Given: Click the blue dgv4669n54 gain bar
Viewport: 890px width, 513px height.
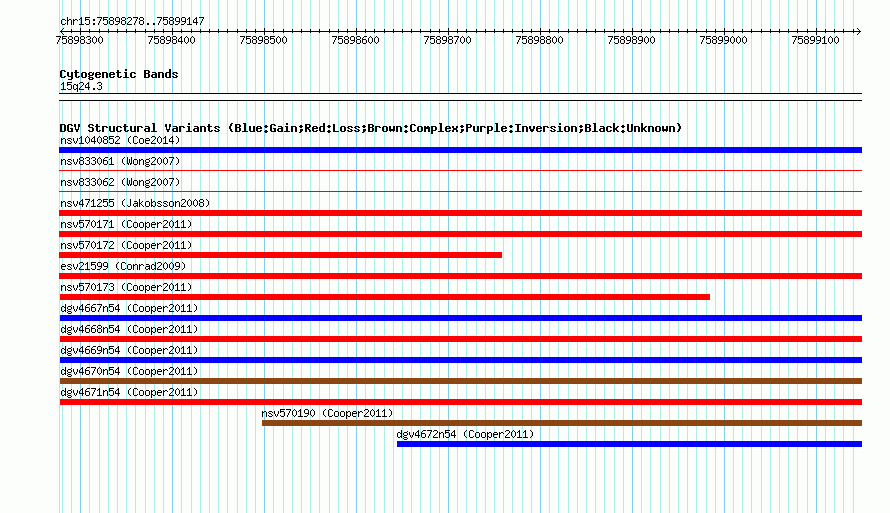Looking at the screenshot, I should coord(460,360).
